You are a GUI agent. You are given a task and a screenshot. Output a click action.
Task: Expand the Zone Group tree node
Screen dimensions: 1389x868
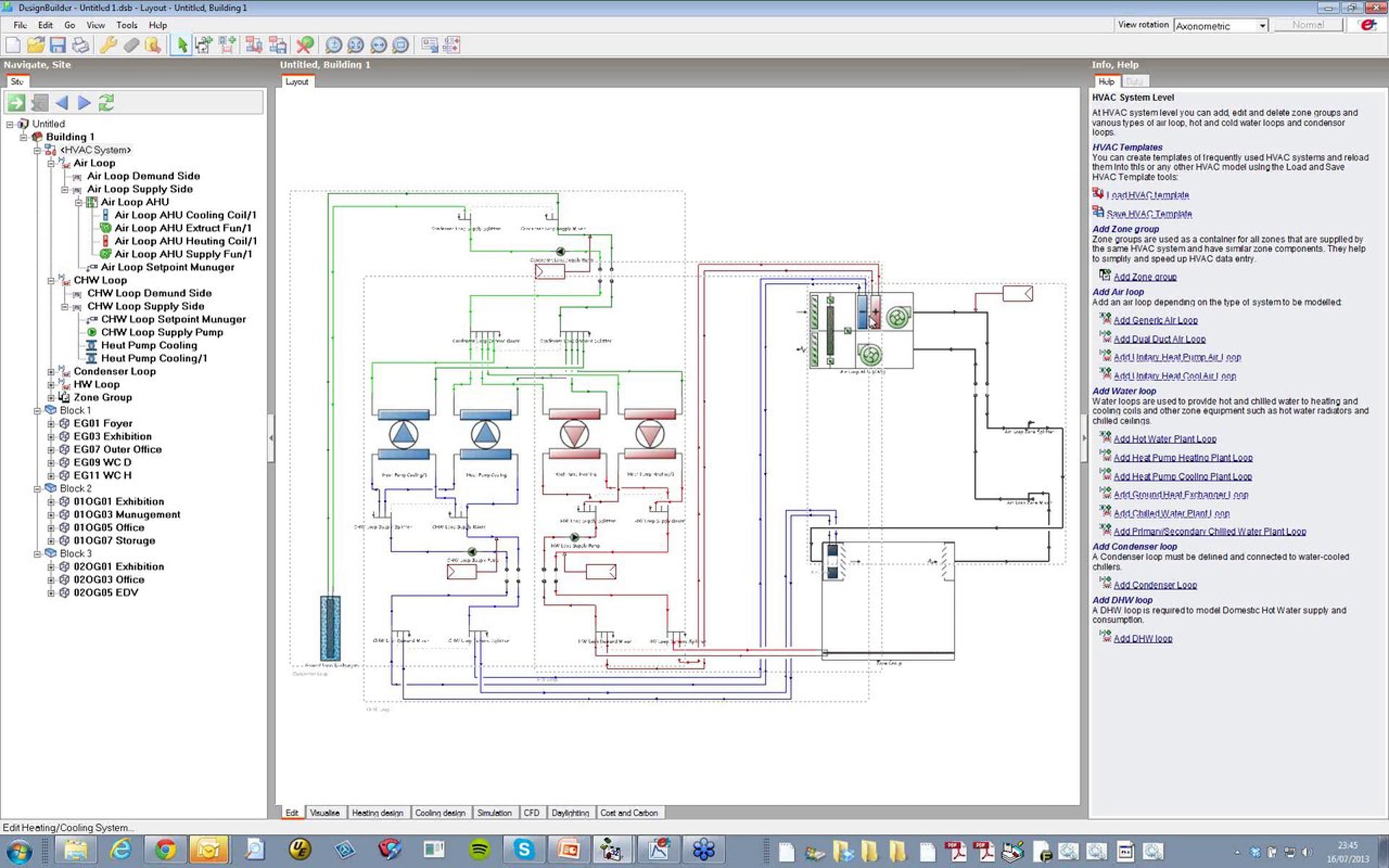pos(51,398)
